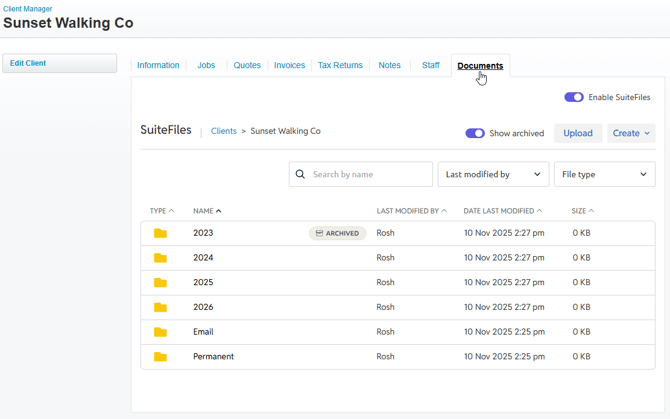This screenshot has height=419, width=670.
Task: Click the Edit Client button
Action: [x=59, y=63]
